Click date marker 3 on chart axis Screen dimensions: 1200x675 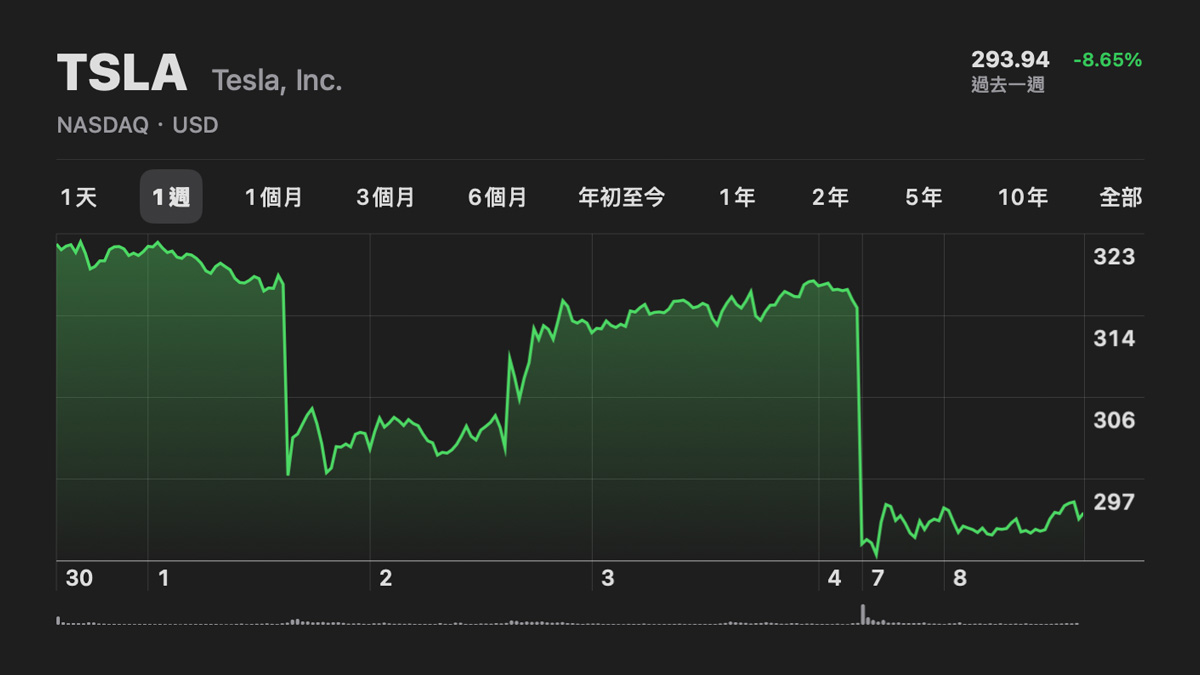pos(608,578)
